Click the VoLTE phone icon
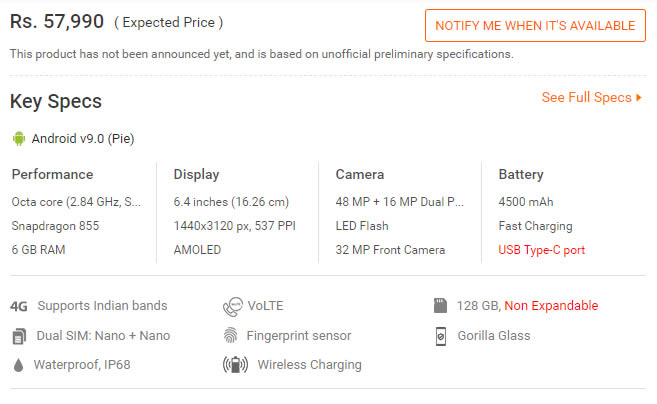Viewport: 657px width, 404px height. pos(232,306)
